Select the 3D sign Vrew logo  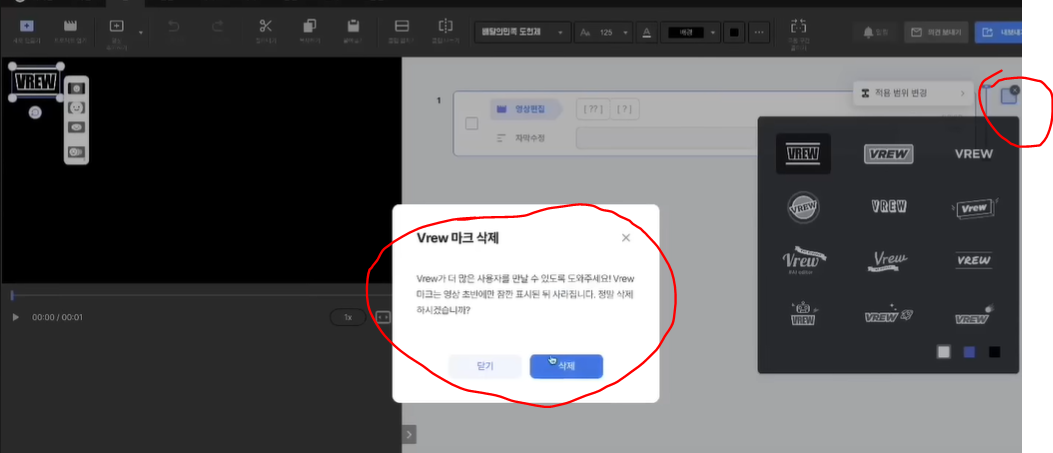coord(974,207)
